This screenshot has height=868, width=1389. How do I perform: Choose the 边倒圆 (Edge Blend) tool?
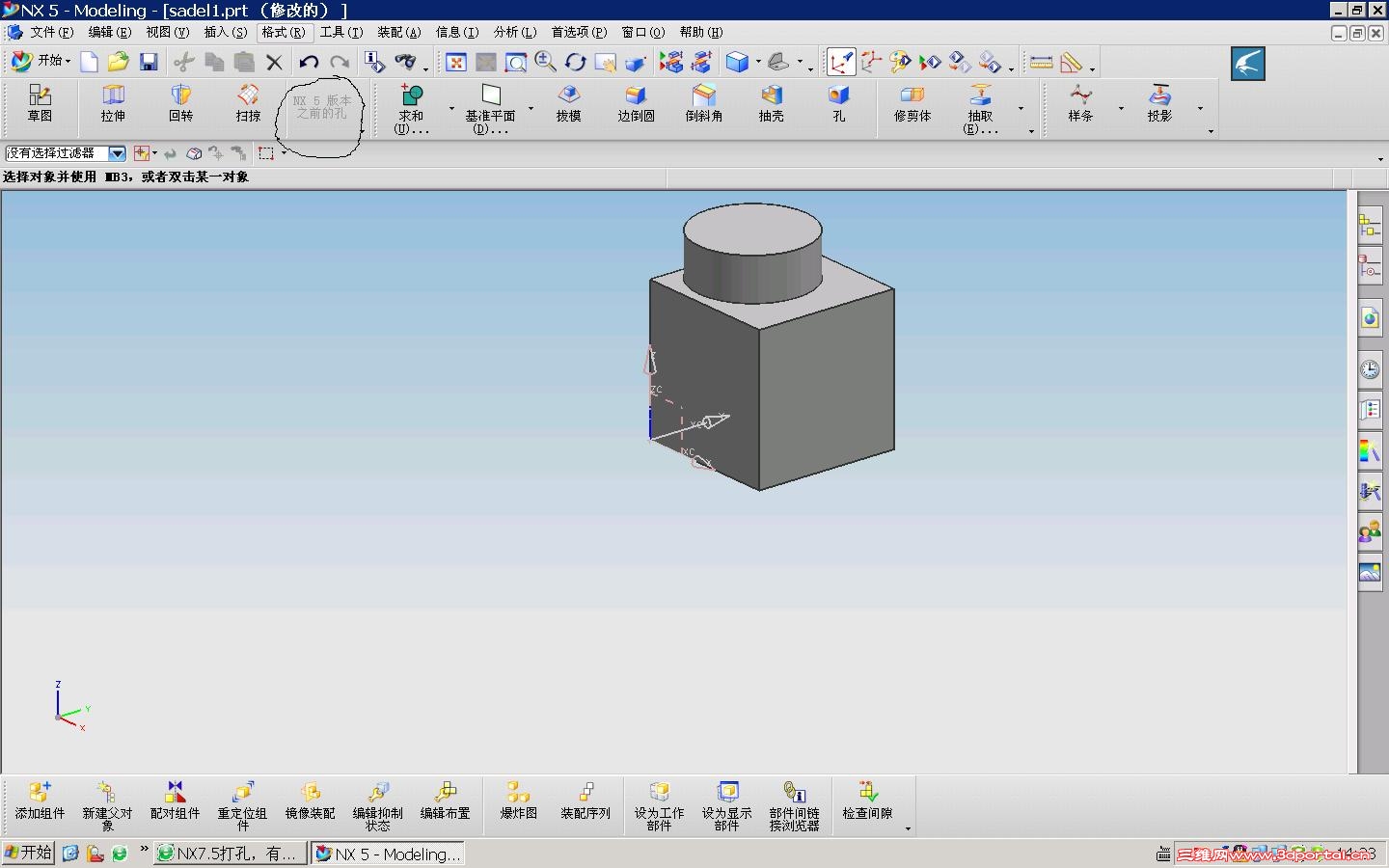click(x=636, y=104)
